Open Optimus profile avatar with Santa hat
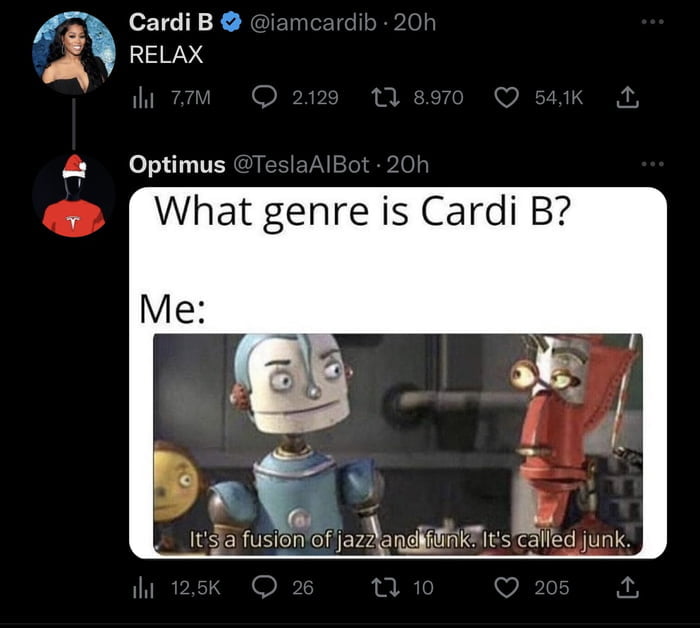This screenshot has height=628, width=700. point(74,195)
